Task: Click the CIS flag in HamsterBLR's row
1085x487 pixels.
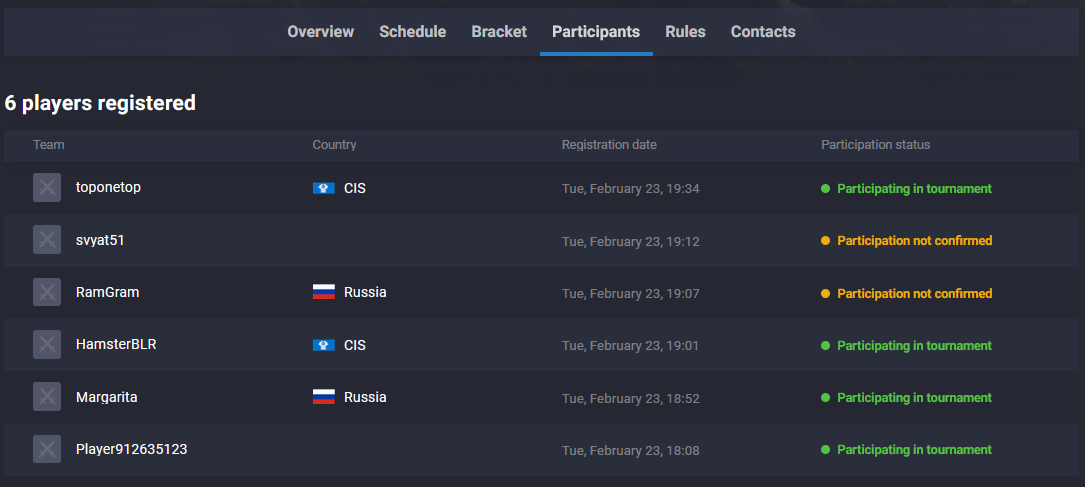Action: point(324,344)
